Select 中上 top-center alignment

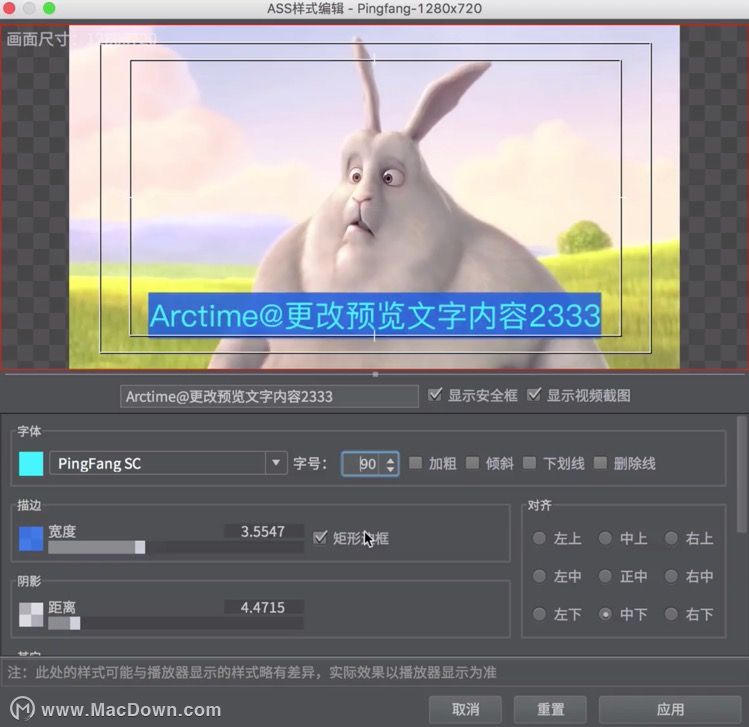(x=605, y=538)
